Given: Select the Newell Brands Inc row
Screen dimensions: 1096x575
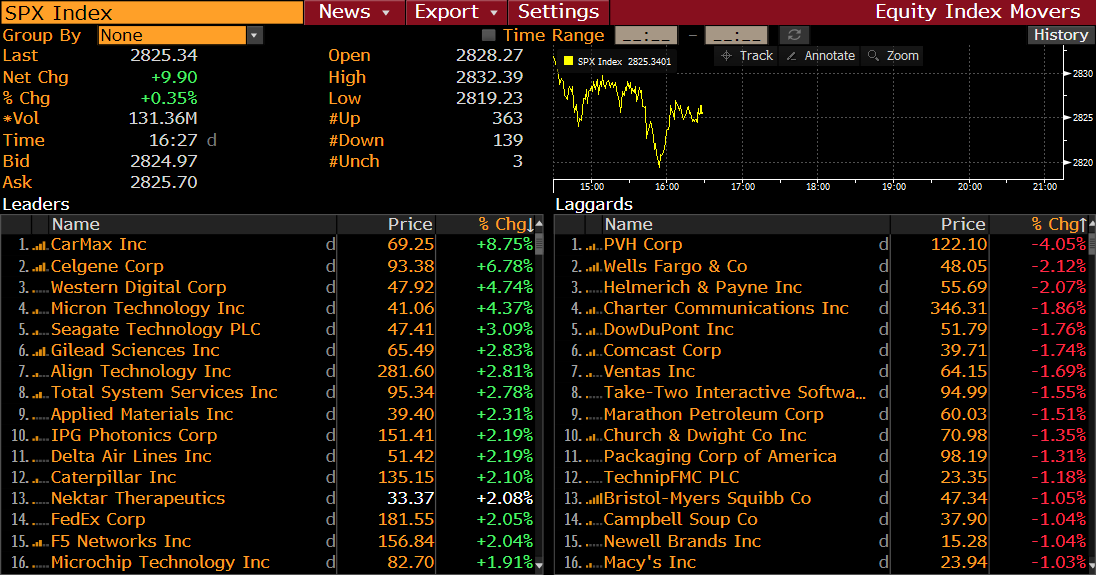Looking at the screenshot, I should tap(821, 541).
